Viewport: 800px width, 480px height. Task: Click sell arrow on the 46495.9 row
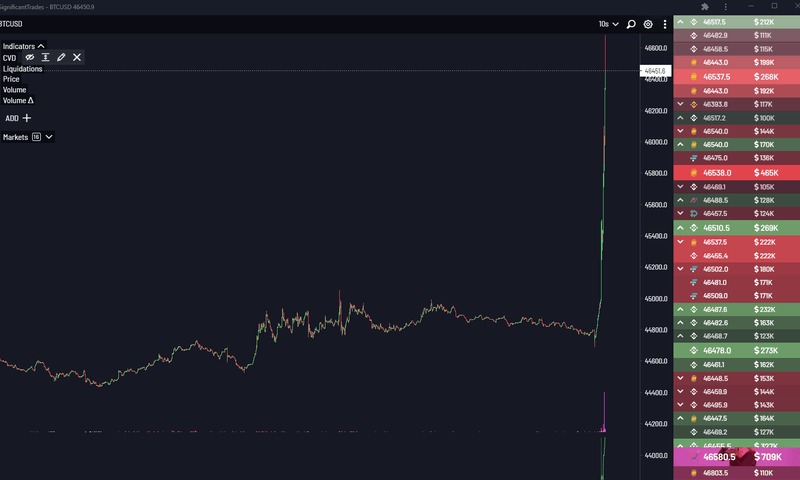[680, 405]
